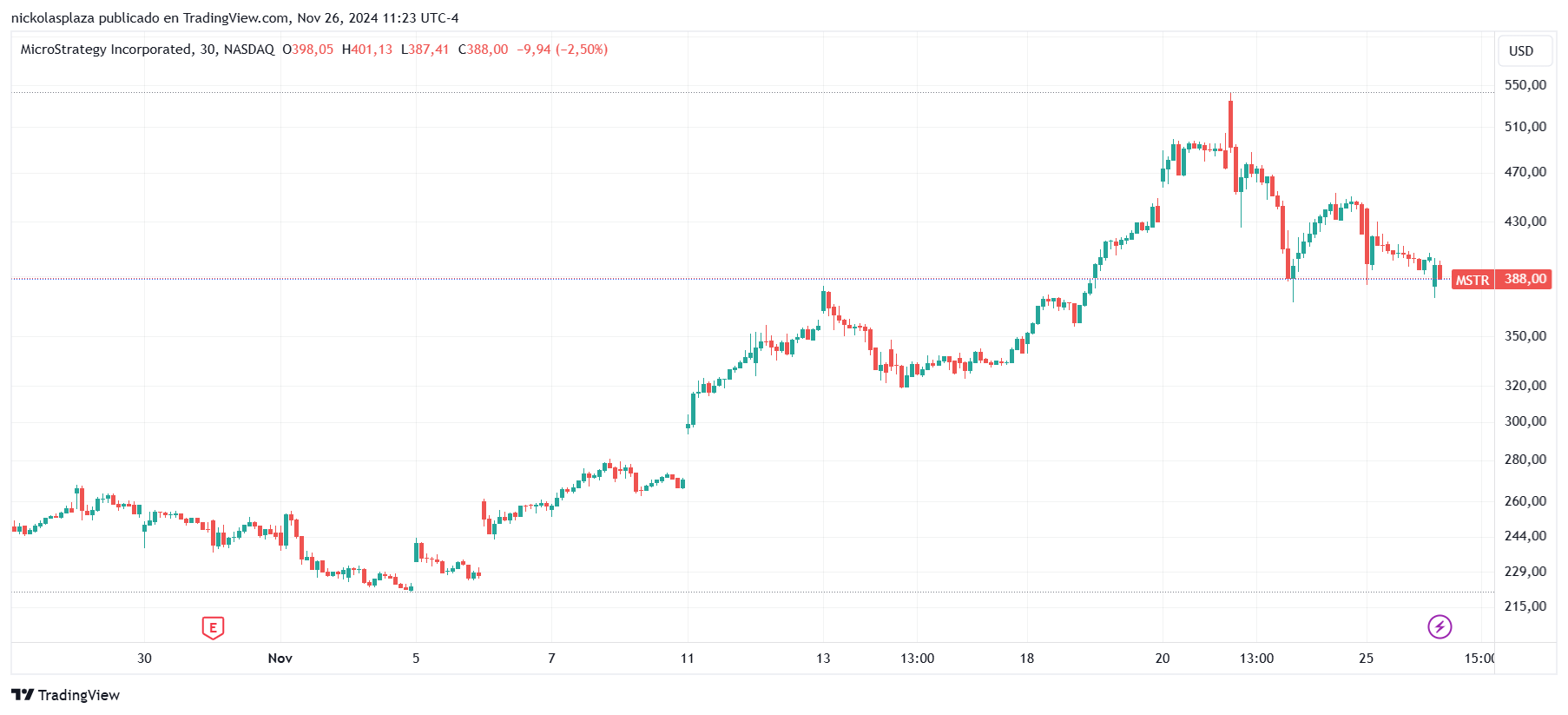Screen dimensions: 1568x715
Task: Click the high value H401,13 in legend
Action: (x=367, y=50)
